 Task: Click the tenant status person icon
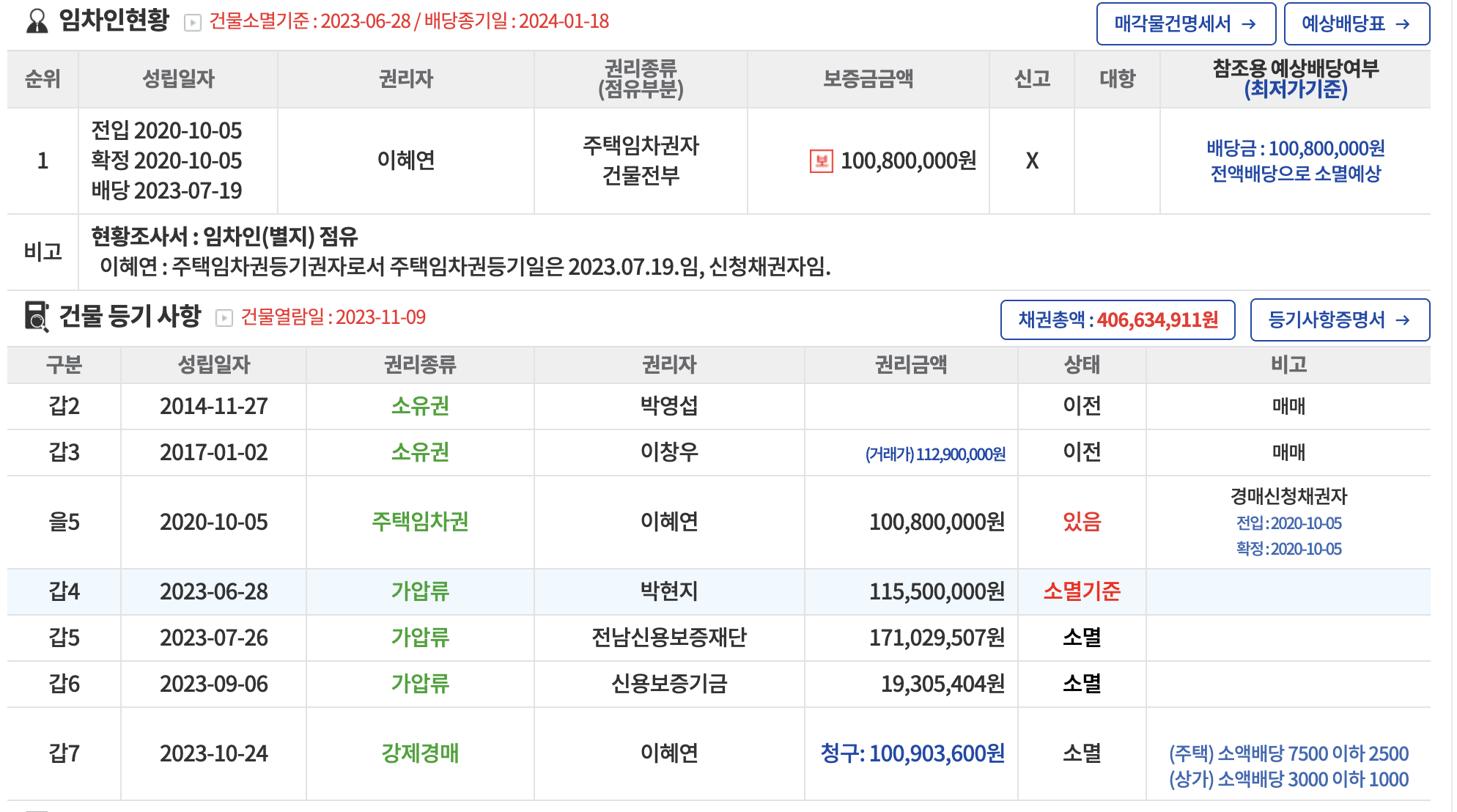click(37, 21)
